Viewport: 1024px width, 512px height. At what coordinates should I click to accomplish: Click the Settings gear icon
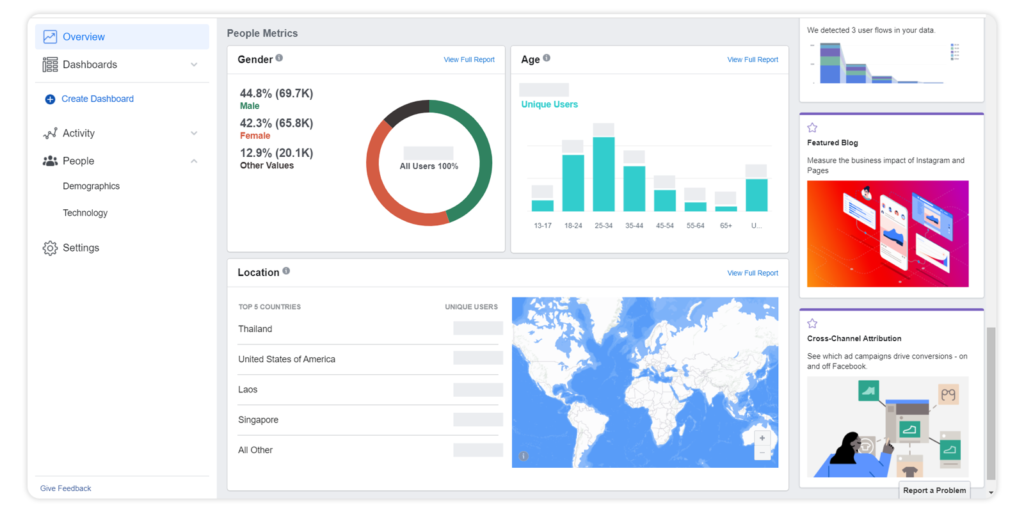(x=50, y=248)
